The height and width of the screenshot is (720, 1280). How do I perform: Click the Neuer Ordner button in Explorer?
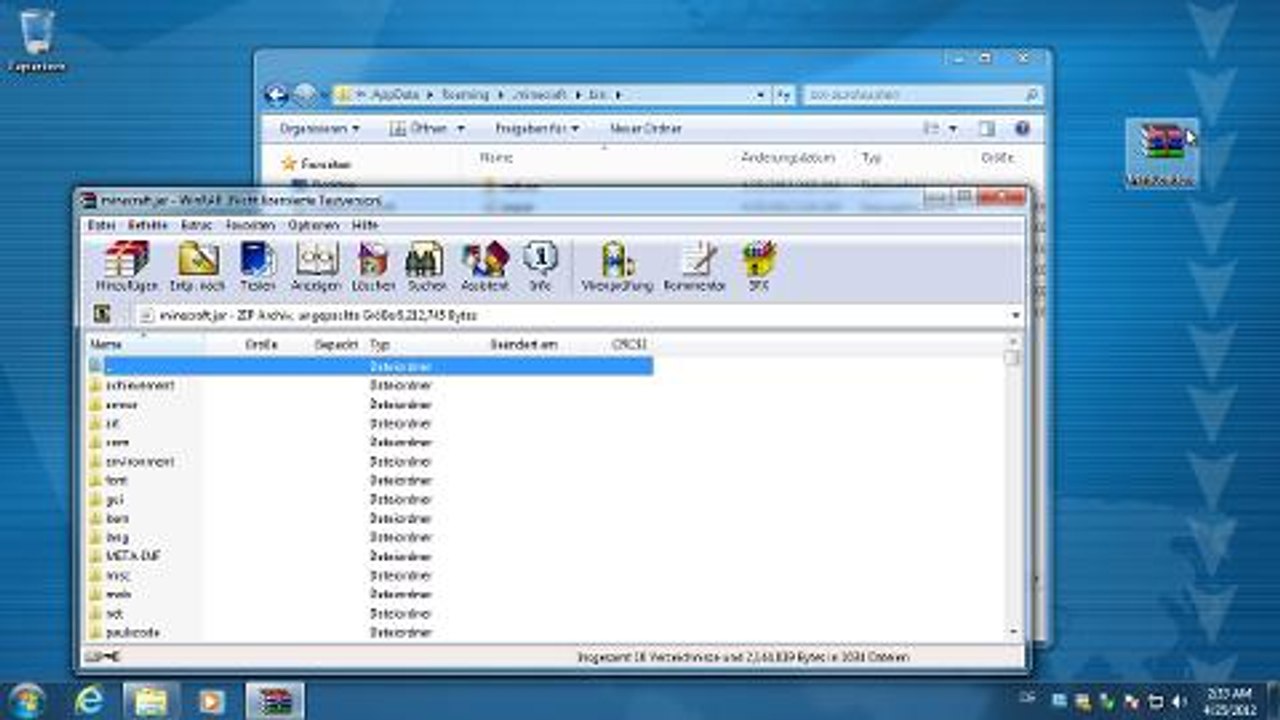[x=646, y=128]
